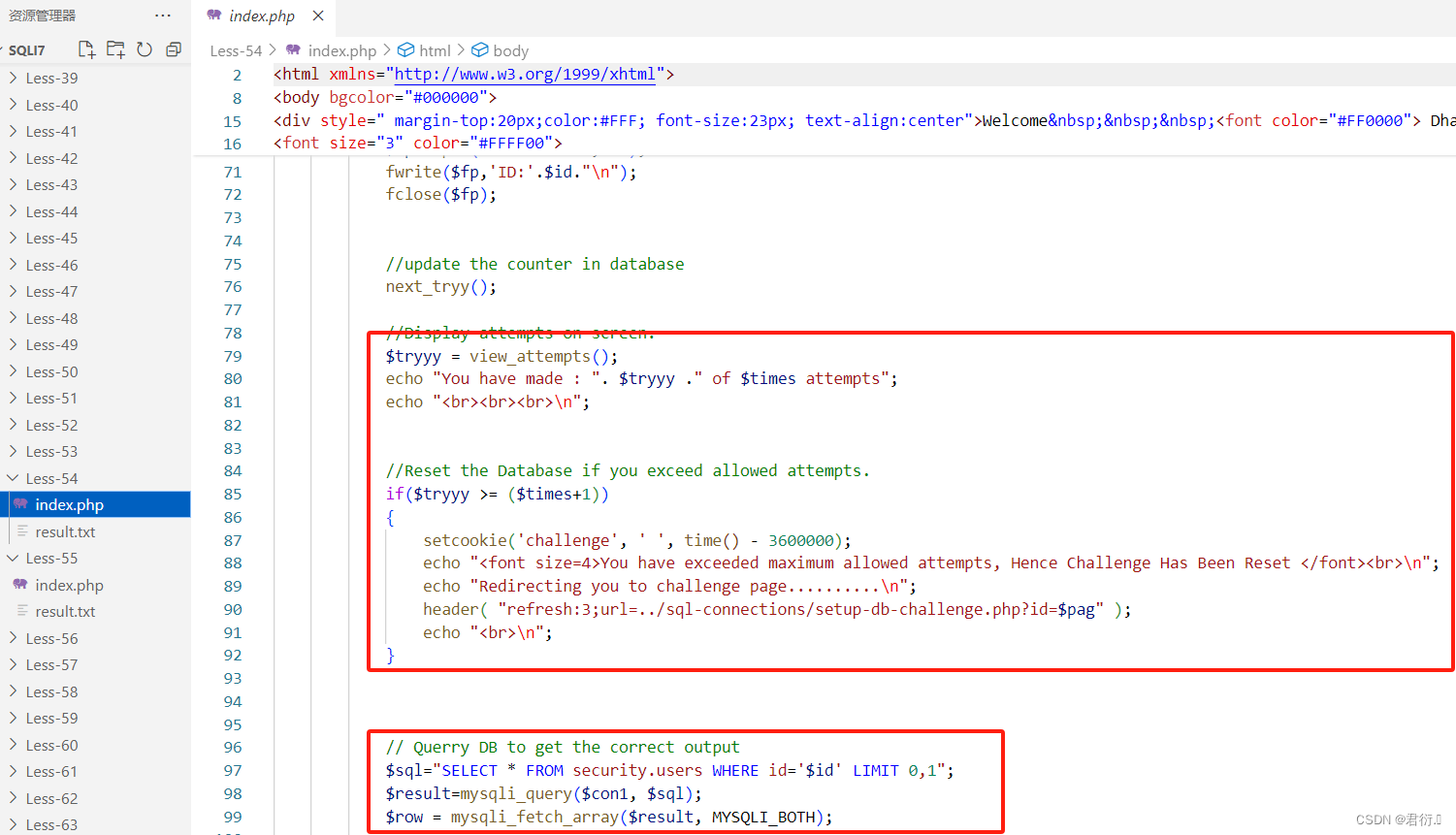This screenshot has height=835, width=1456.
Task: Click the header refresh redirect code line
Action: click(x=777, y=610)
